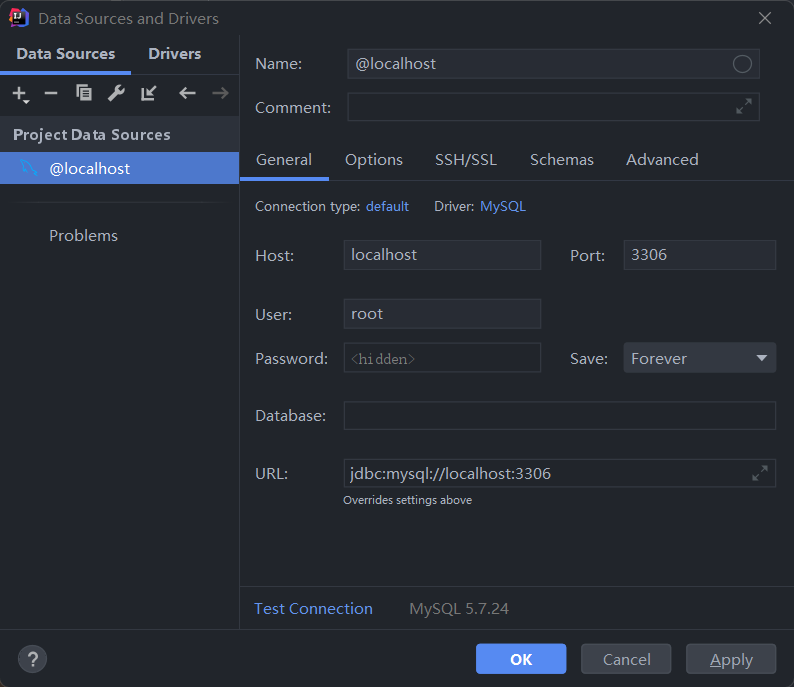The image size is (794, 687).
Task: Switch to the Drivers tab
Action: click(175, 54)
